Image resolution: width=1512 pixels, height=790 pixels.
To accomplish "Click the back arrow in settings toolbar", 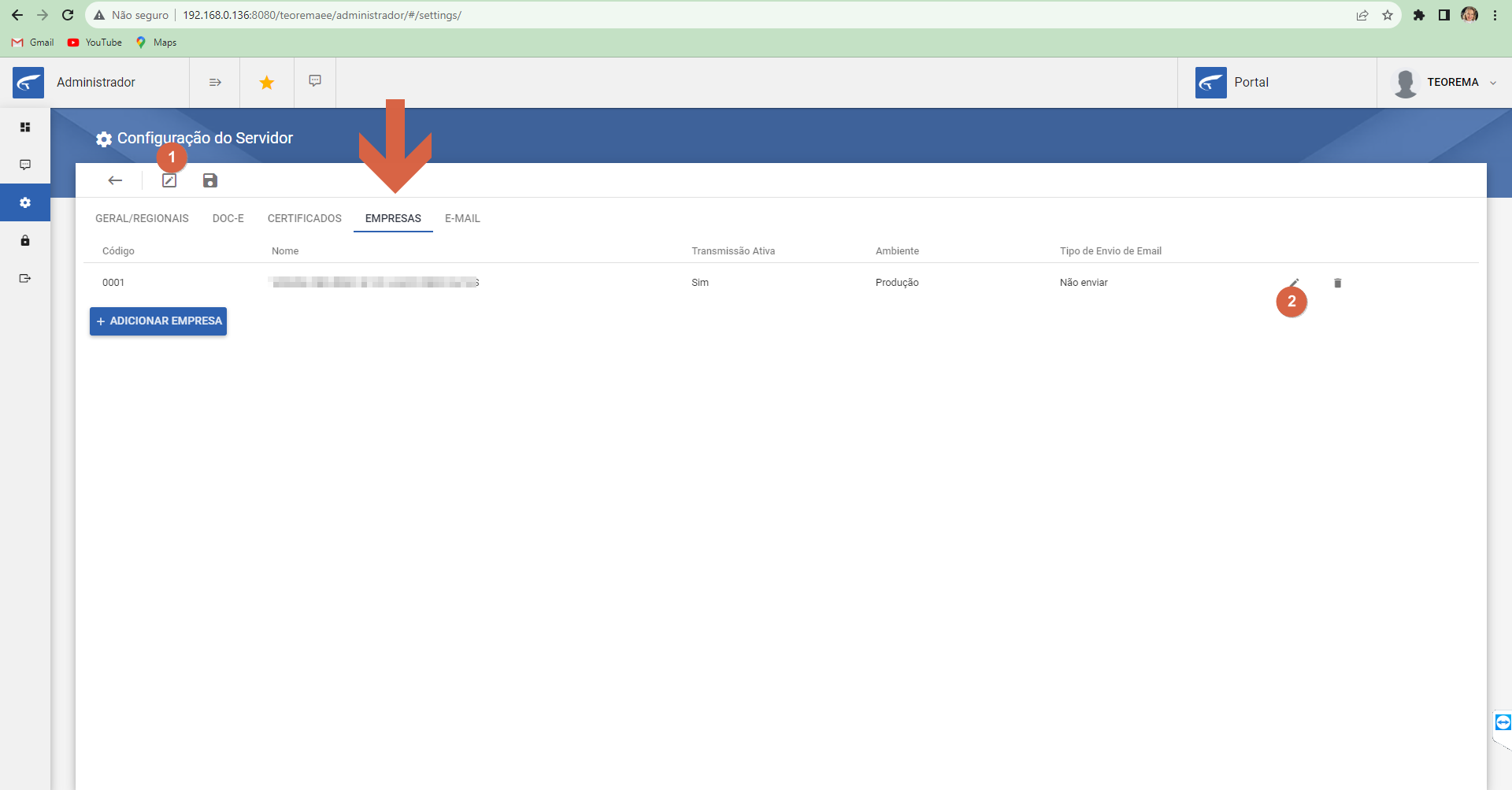I will [115, 180].
